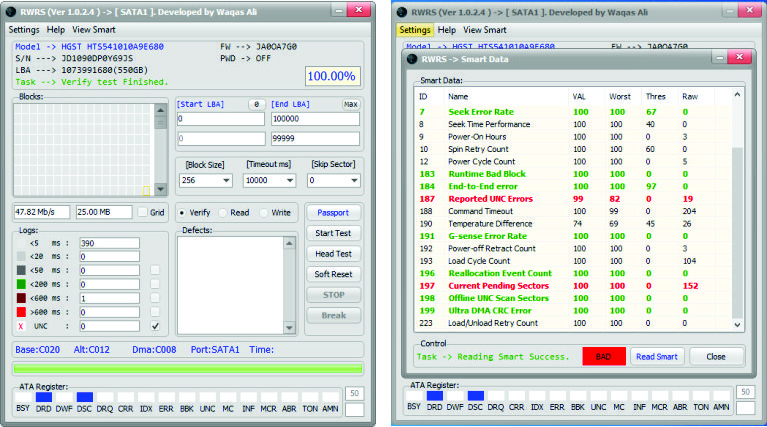Click the UNC register indicator in left window
767x427 pixels.
point(207,397)
